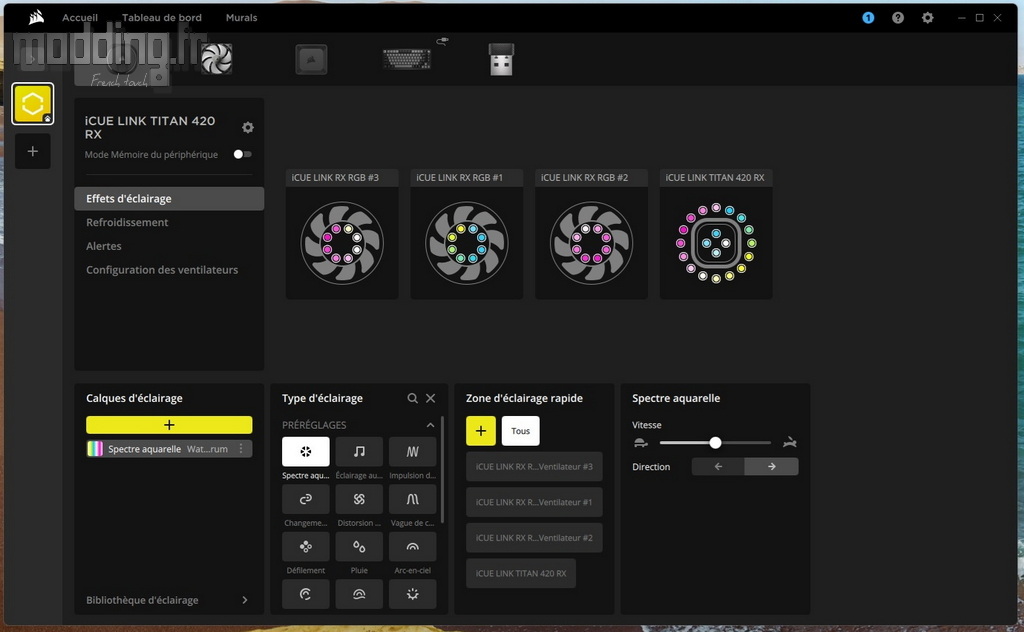Select the keyboard device icon
Image resolution: width=1024 pixels, height=632 pixels.
[x=407, y=59]
